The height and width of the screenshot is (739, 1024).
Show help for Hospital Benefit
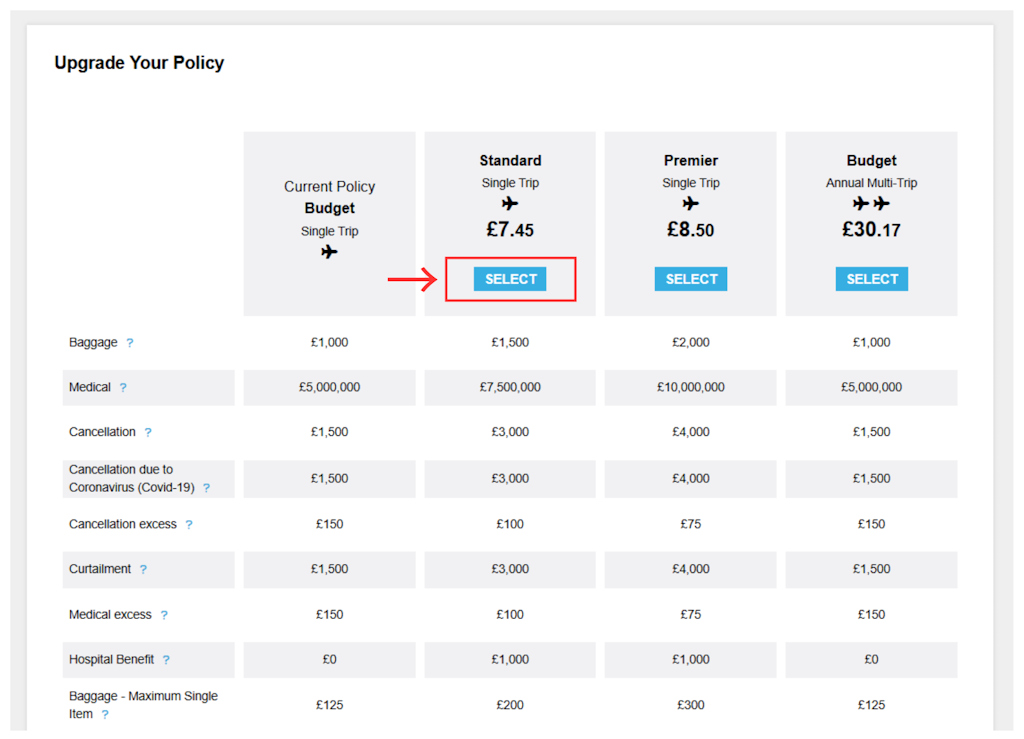point(167,660)
